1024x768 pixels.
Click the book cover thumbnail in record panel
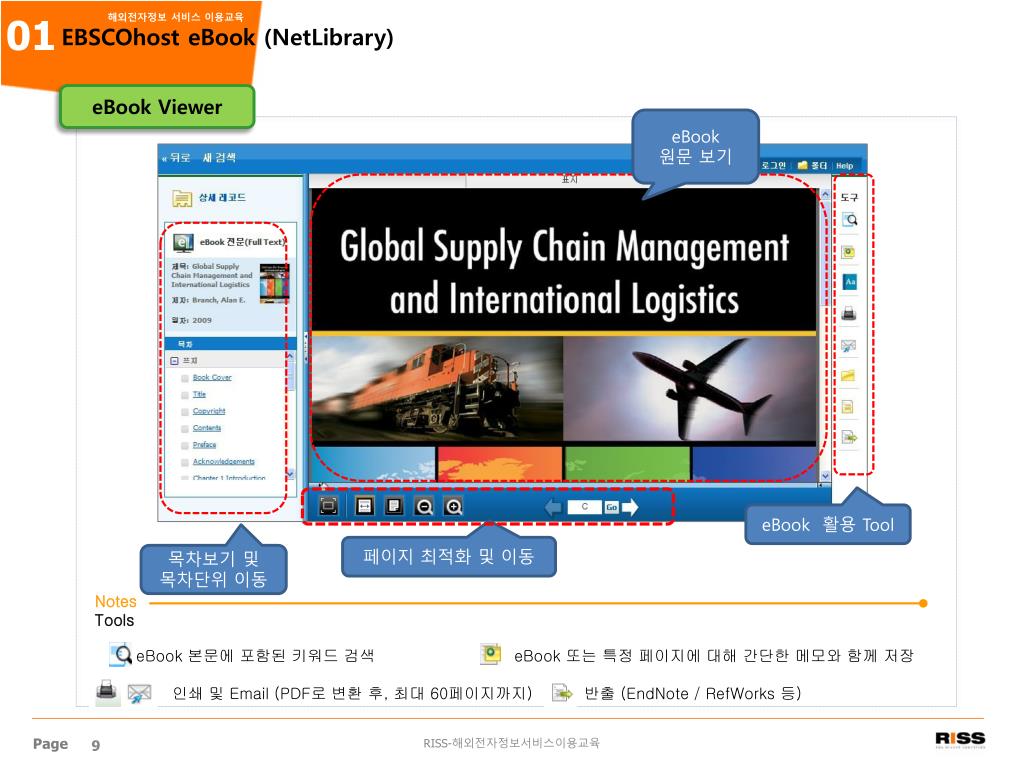click(x=274, y=283)
